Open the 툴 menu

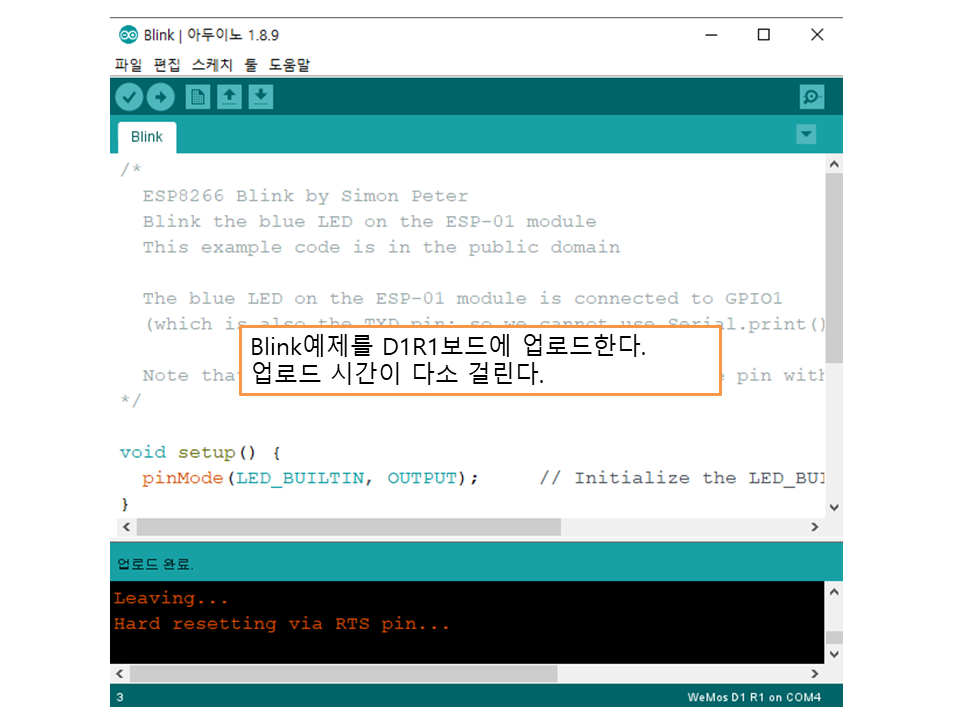pos(251,65)
